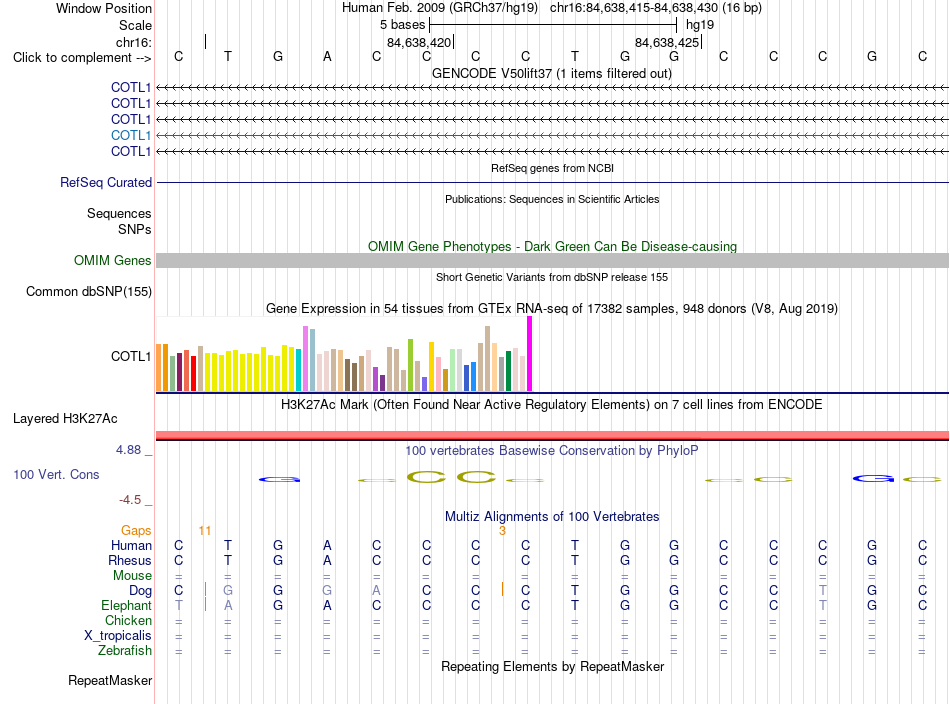This screenshot has height=704, width=950.
Task: Click the 84,638,420 position marker
Action: (x=419, y=42)
